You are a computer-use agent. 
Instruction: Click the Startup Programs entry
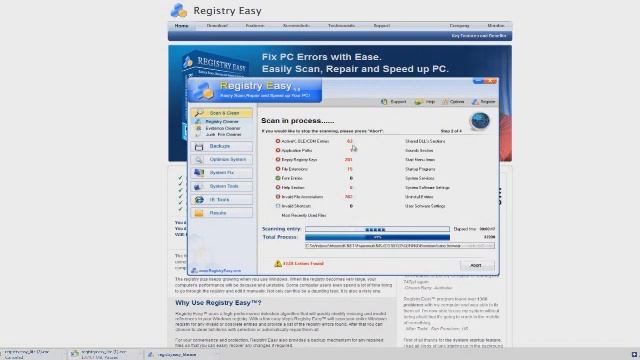(x=420, y=169)
